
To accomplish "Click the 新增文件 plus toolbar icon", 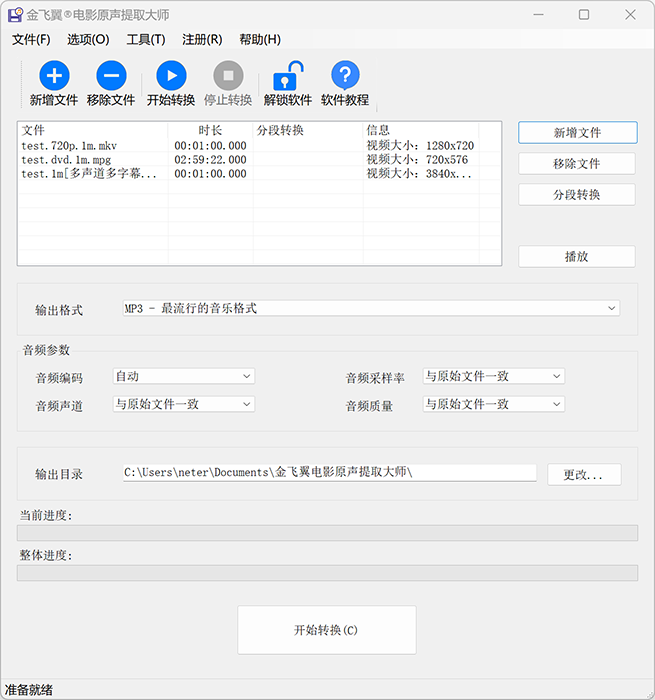I will (54, 76).
